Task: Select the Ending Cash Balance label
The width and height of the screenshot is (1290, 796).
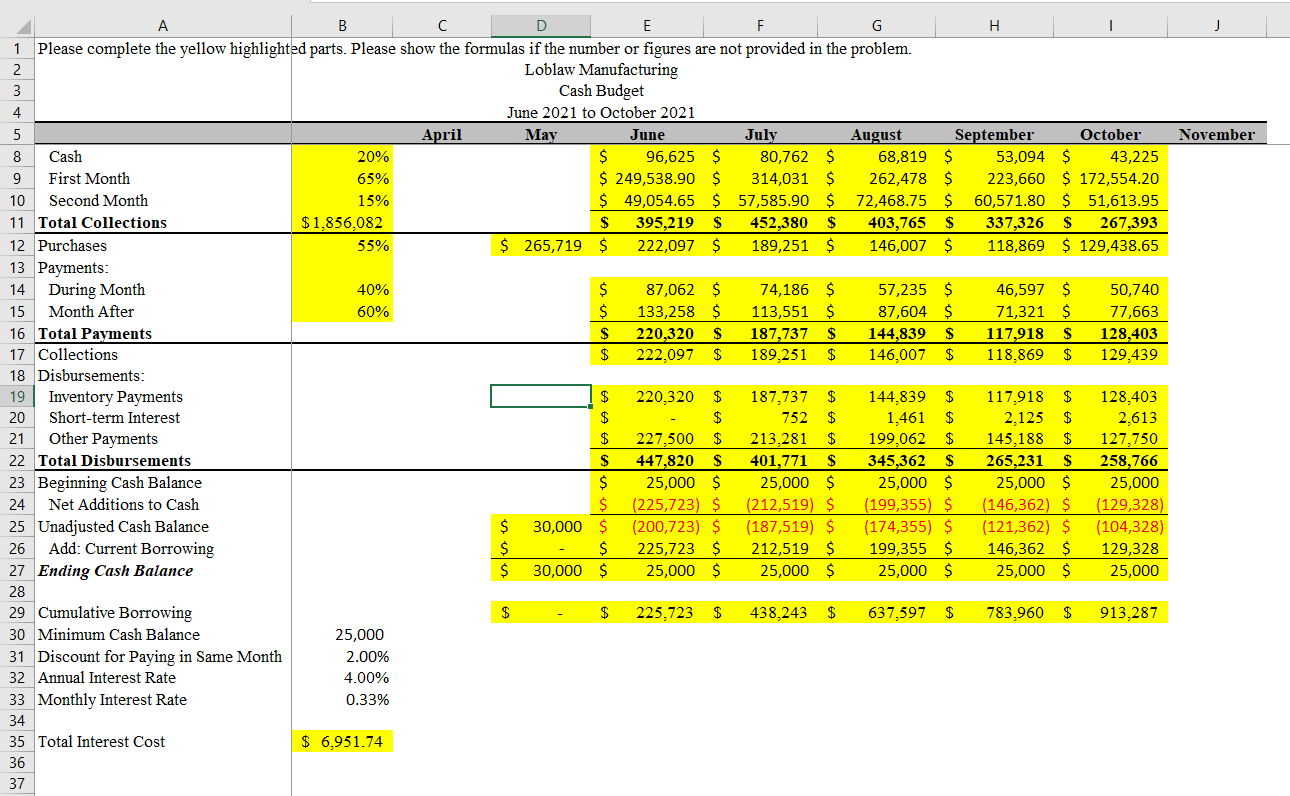Action: click(x=115, y=571)
